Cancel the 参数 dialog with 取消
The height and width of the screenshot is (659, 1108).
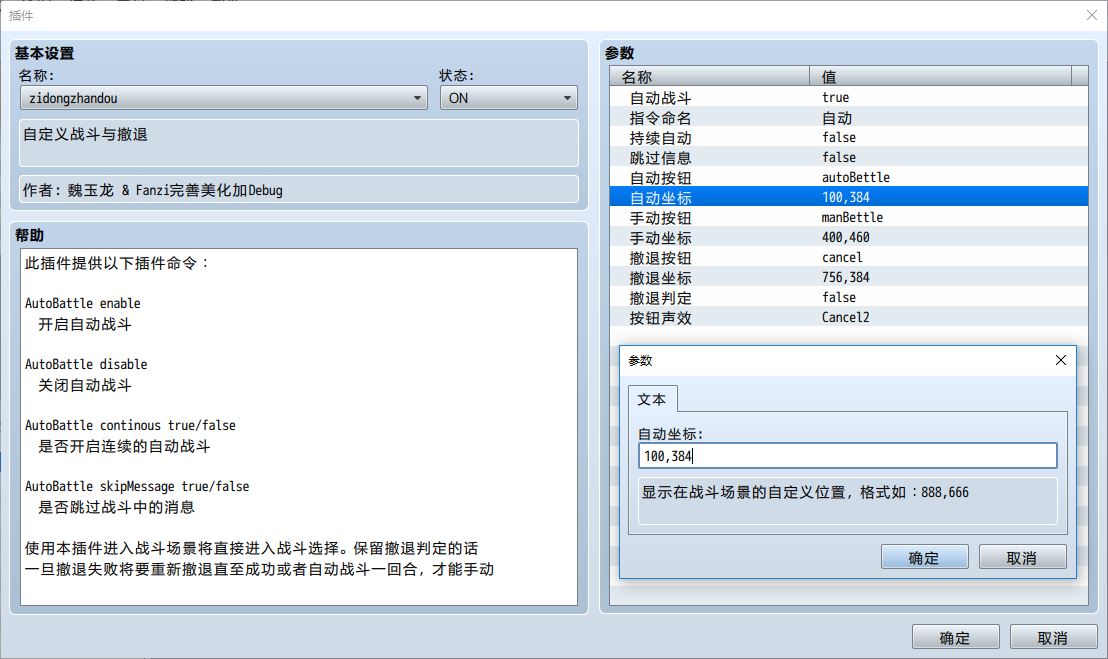point(1022,558)
